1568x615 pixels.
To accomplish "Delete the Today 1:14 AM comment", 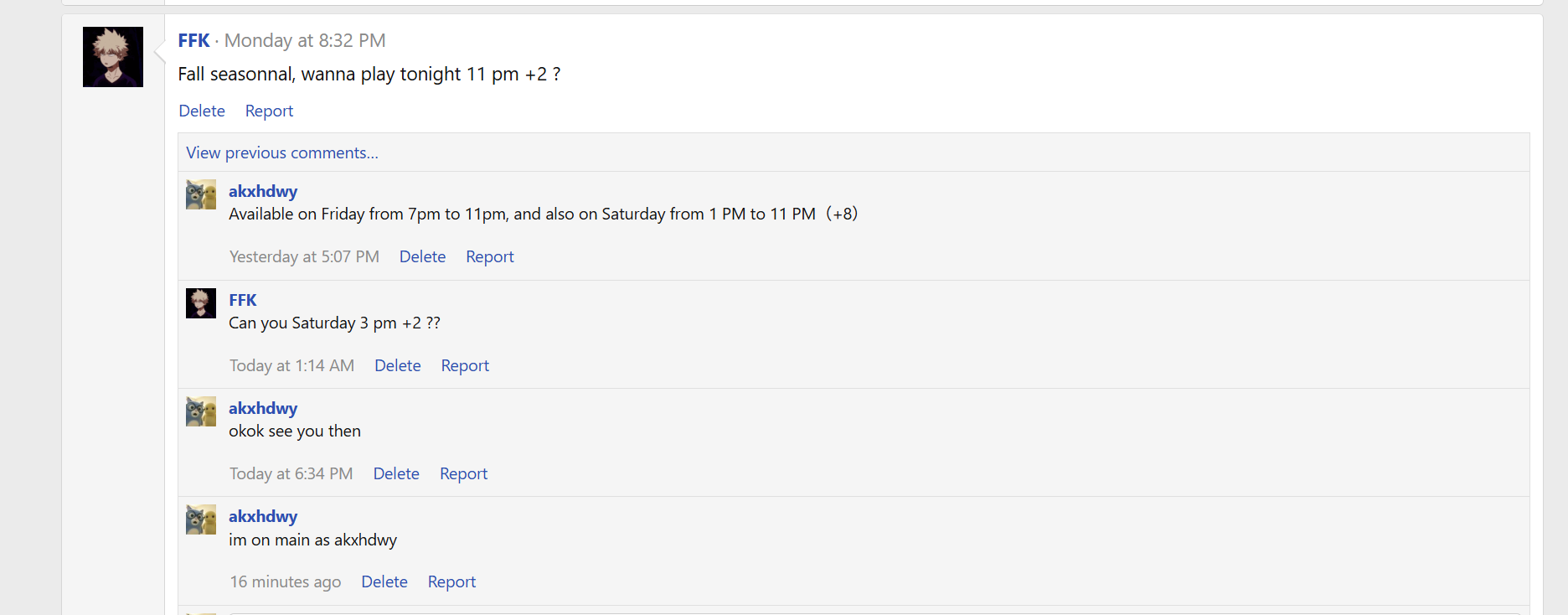I will (398, 365).
